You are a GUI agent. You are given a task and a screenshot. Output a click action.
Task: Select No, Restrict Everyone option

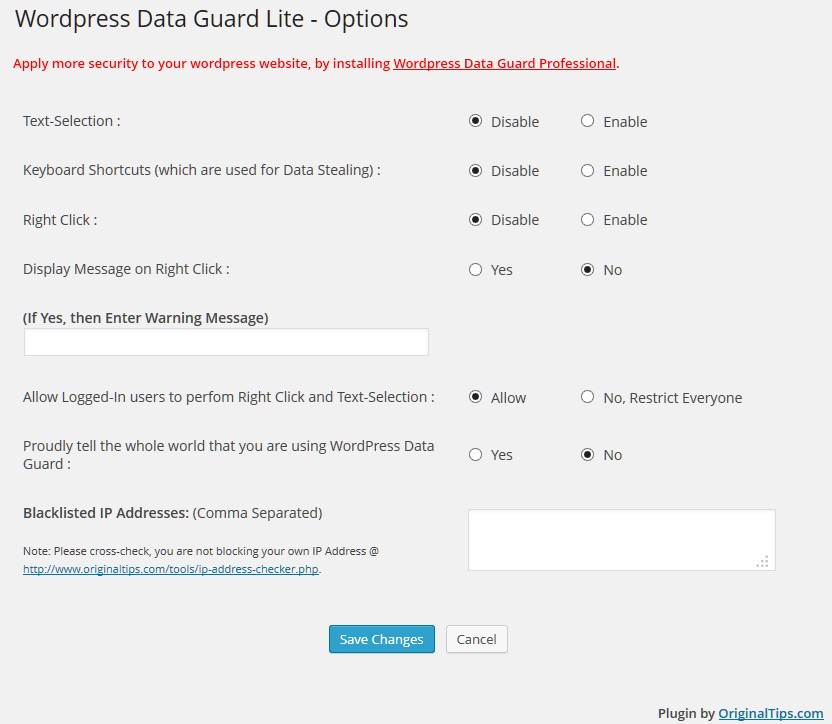[x=587, y=397]
